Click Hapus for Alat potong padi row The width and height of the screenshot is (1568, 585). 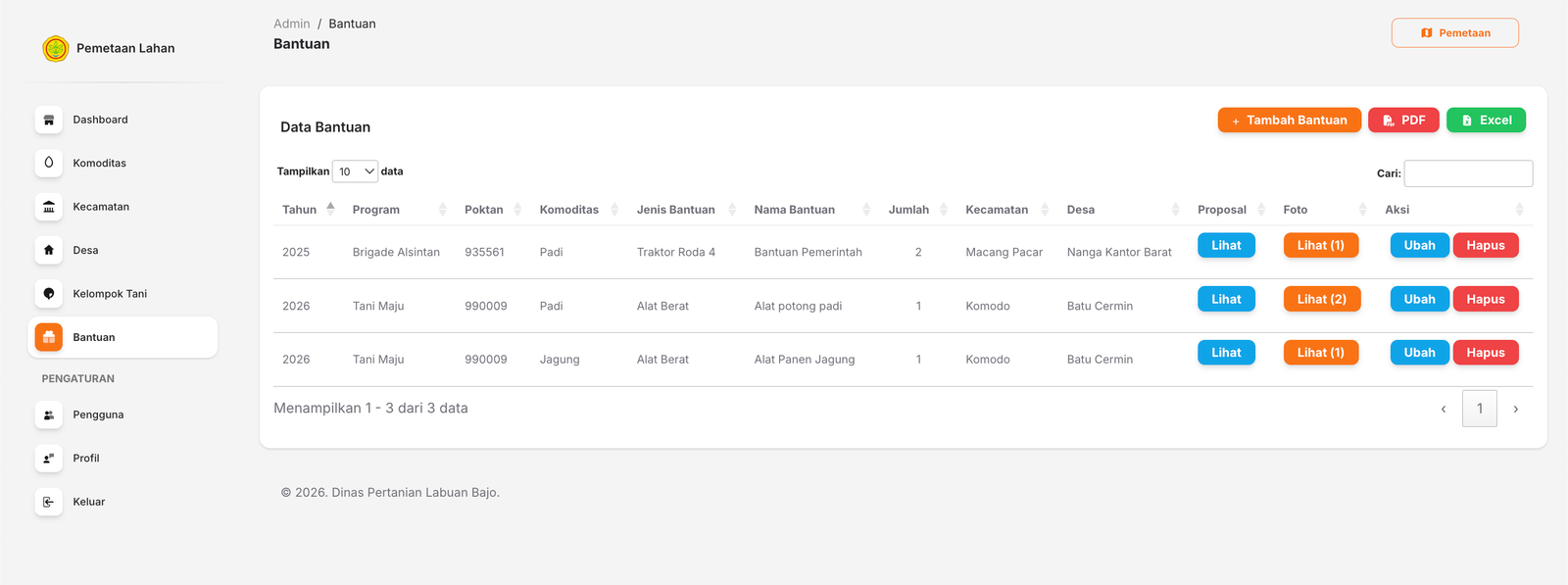pyautogui.click(x=1486, y=299)
